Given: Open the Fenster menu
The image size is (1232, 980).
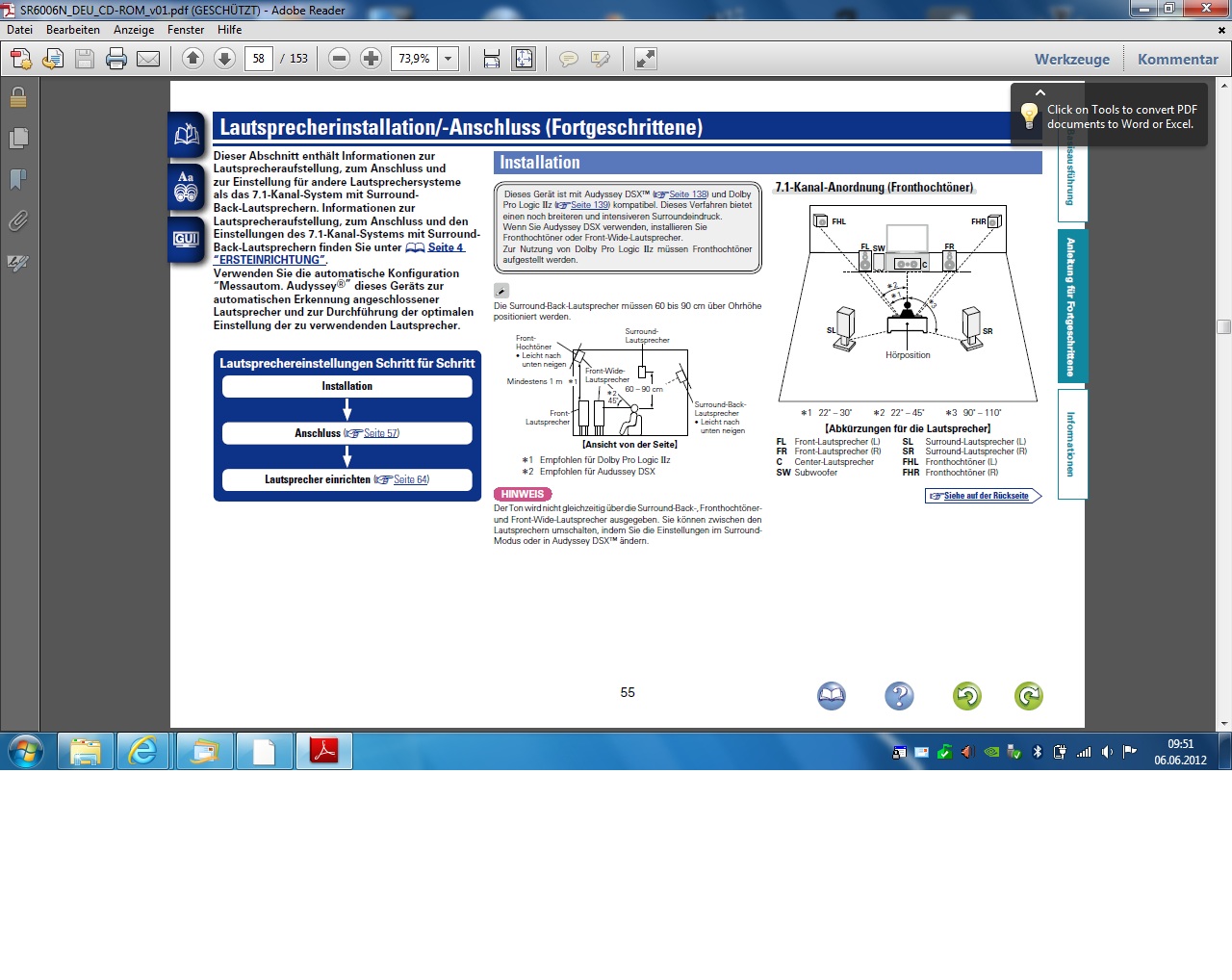Looking at the screenshot, I should [x=186, y=30].
